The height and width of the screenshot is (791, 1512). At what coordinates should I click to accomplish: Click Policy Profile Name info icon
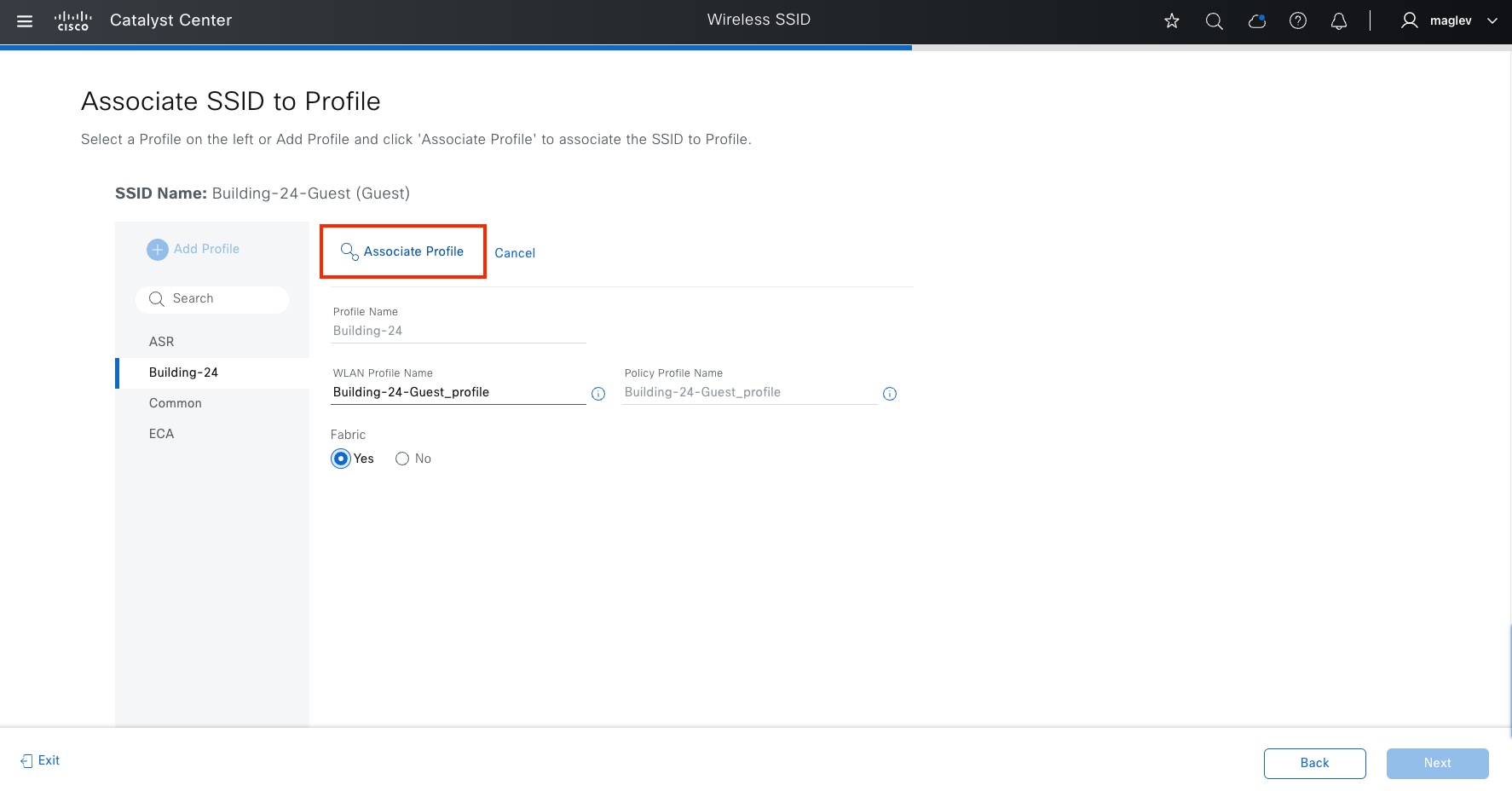(890, 394)
